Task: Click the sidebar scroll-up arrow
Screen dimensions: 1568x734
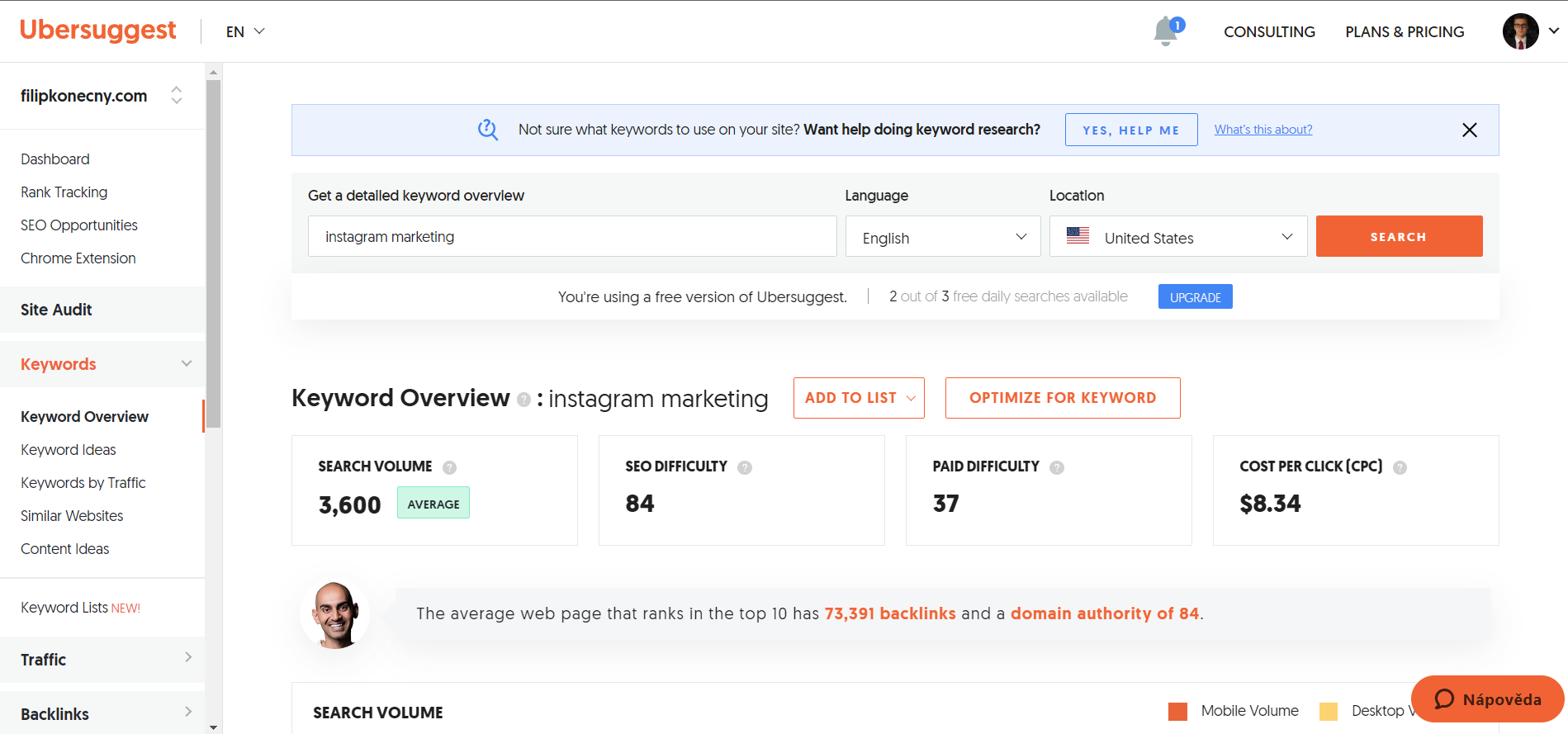Action: [x=213, y=72]
